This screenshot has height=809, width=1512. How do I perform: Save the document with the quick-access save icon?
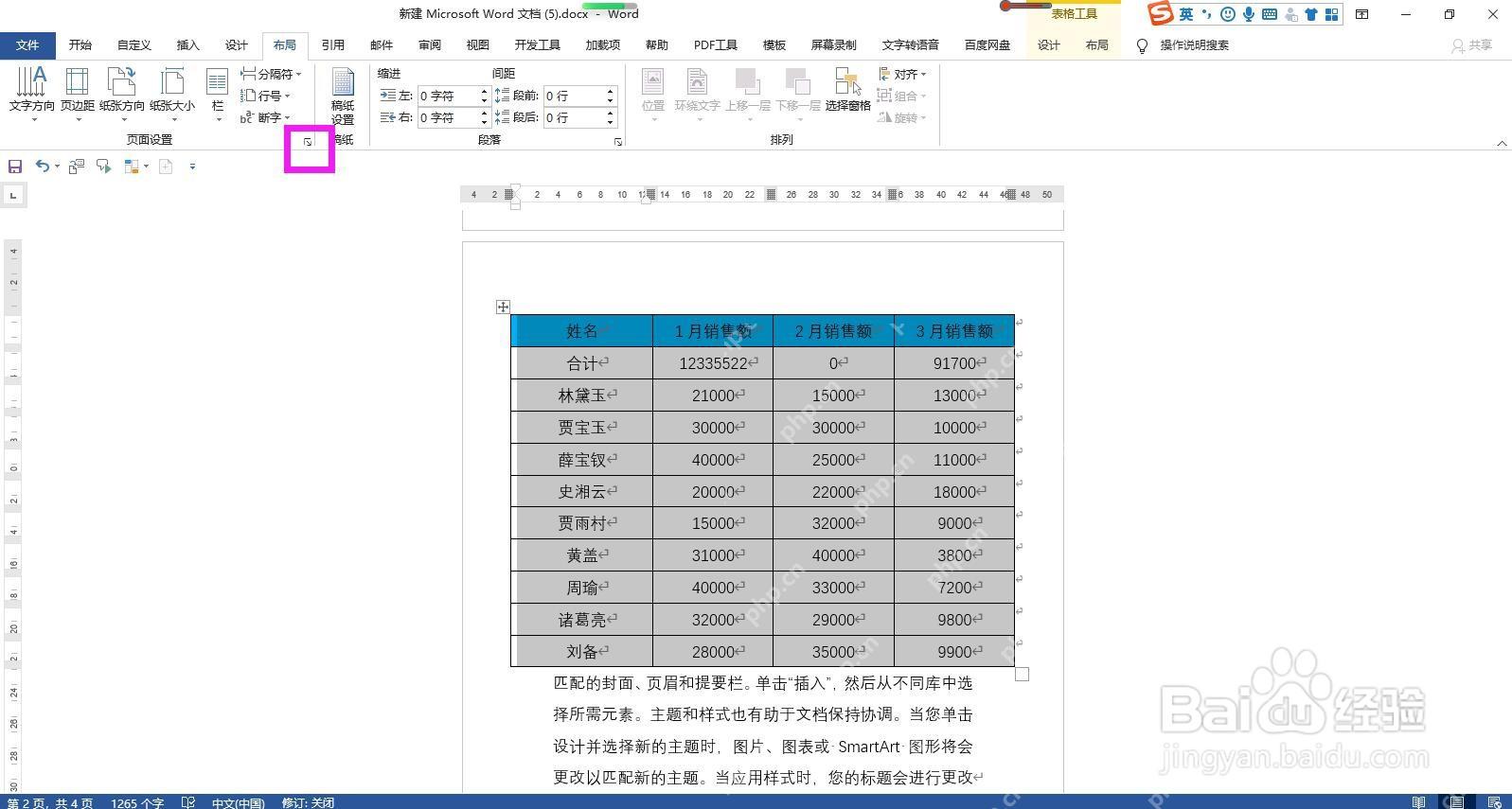pyautogui.click(x=15, y=167)
